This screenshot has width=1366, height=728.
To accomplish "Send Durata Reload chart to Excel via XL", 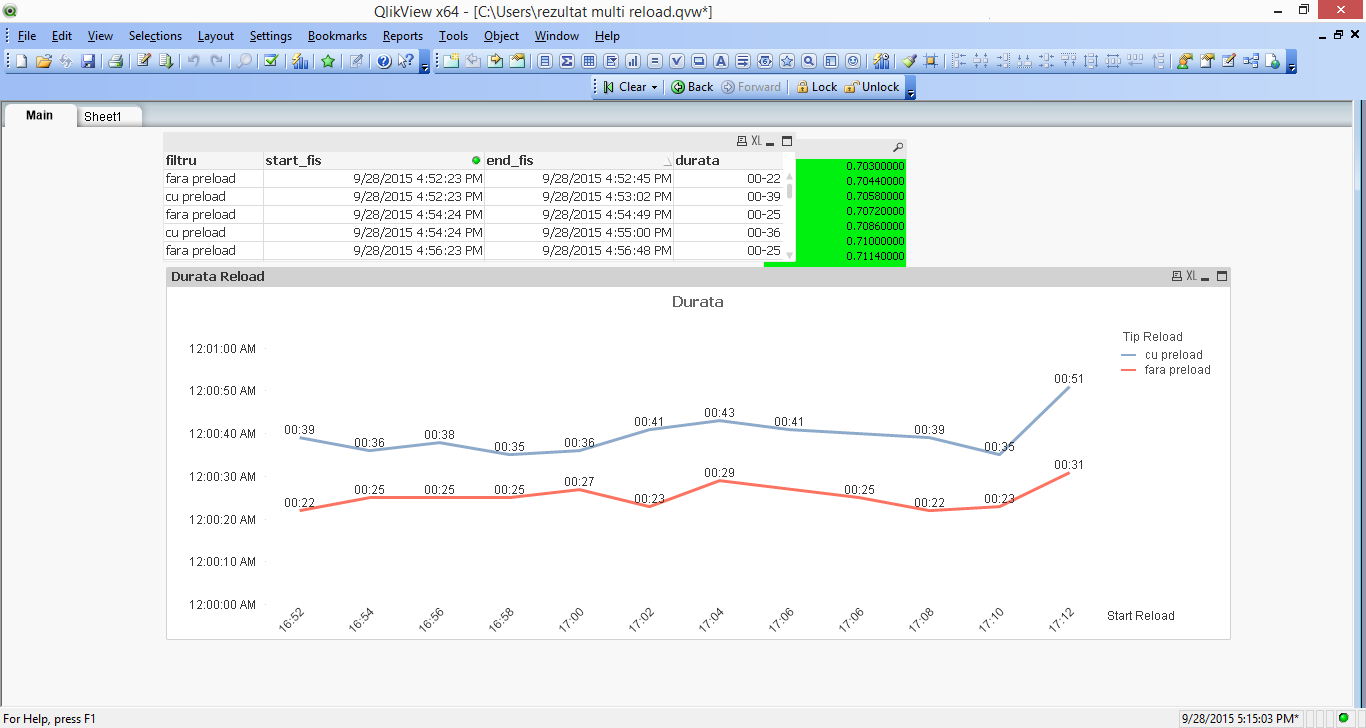I will point(1191,276).
